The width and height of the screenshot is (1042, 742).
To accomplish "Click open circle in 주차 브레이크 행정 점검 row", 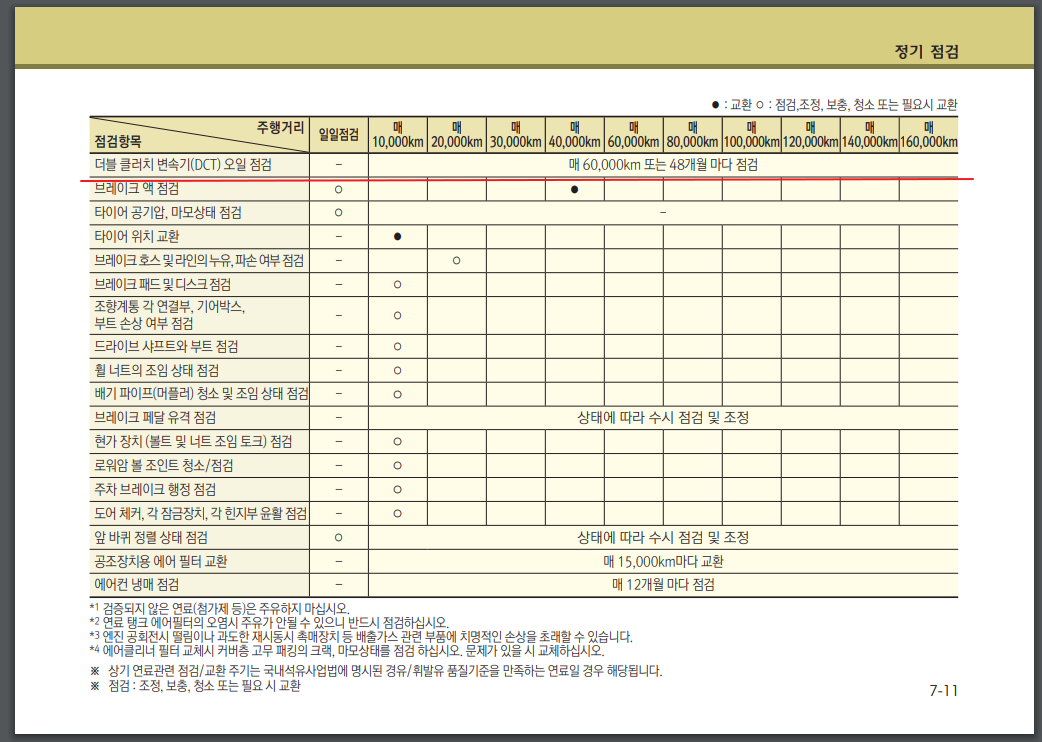I will (x=397, y=490).
